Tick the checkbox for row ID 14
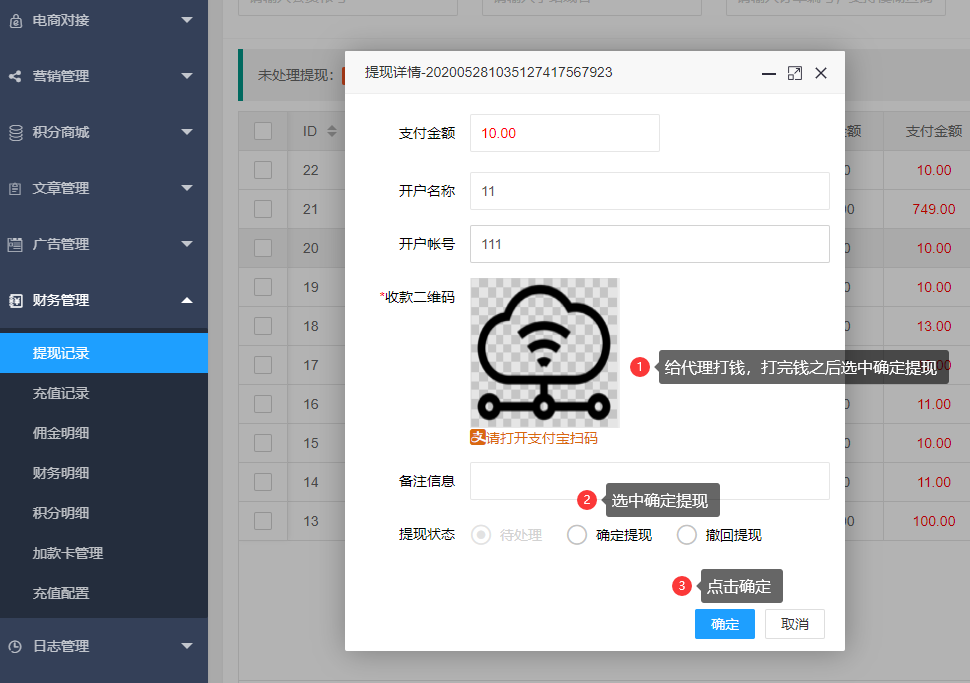The width and height of the screenshot is (970, 683). [x=263, y=482]
